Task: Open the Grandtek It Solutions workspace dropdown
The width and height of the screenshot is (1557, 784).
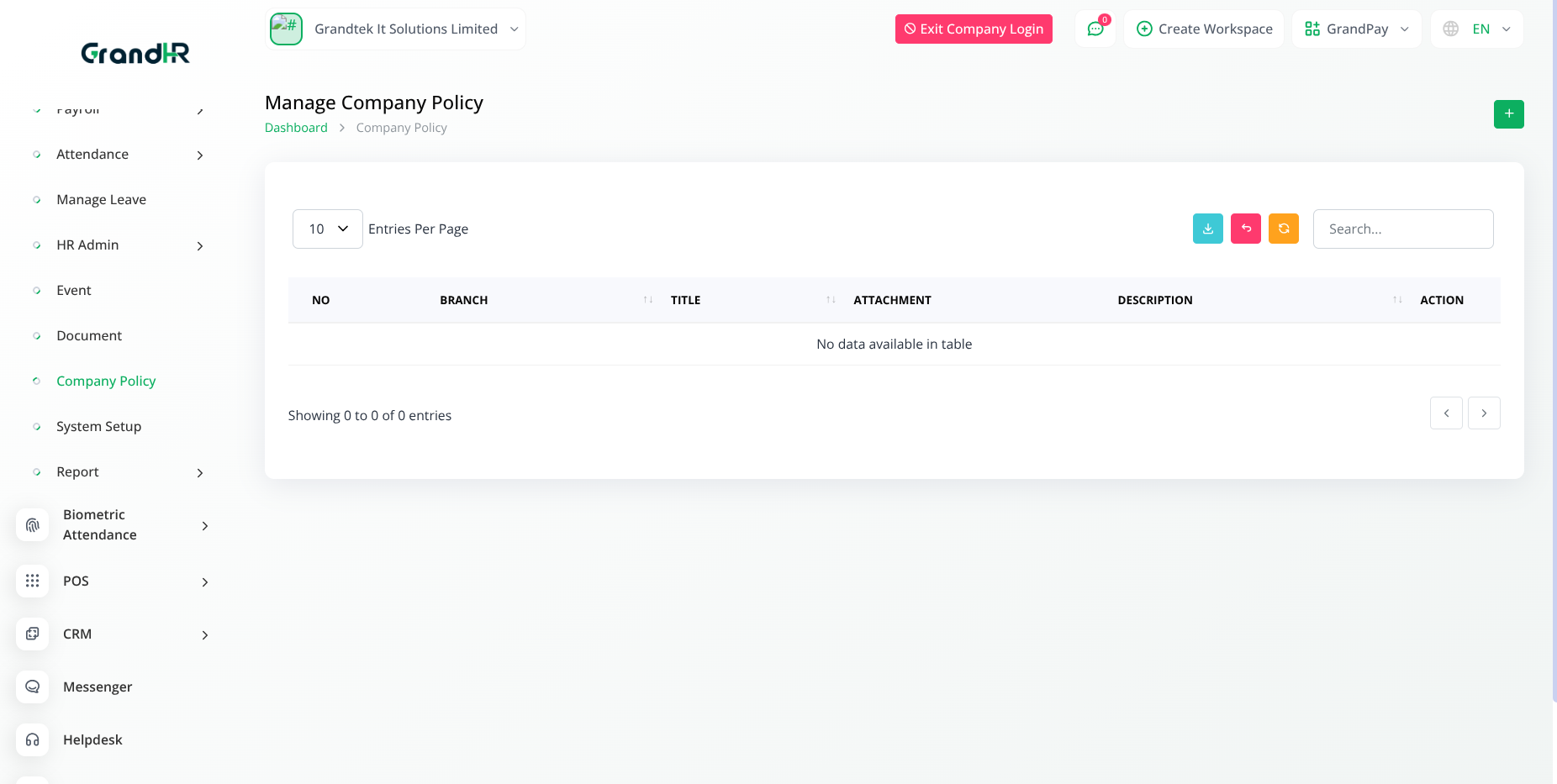Action: point(396,29)
